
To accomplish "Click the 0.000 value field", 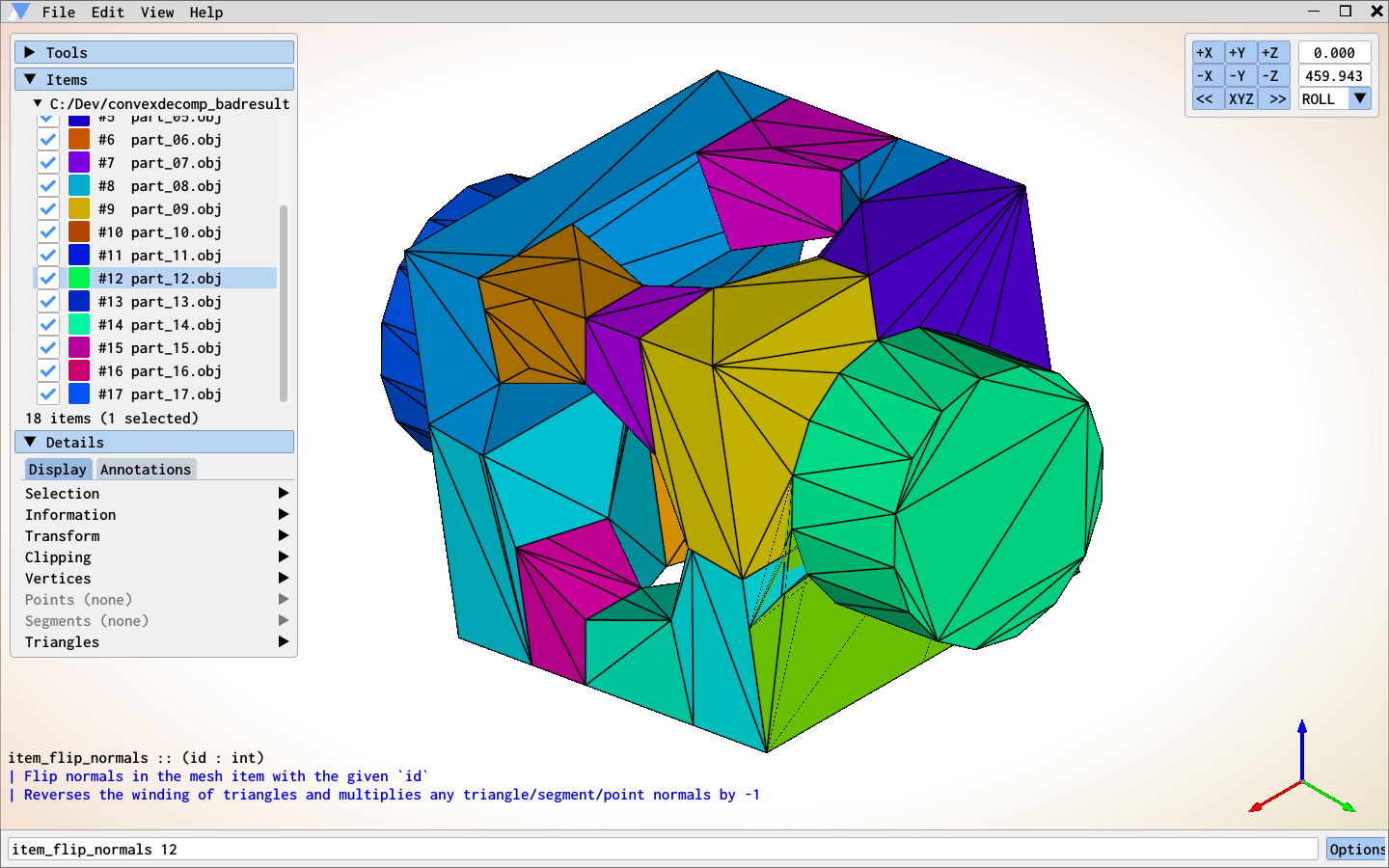I will pyautogui.click(x=1334, y=53).
